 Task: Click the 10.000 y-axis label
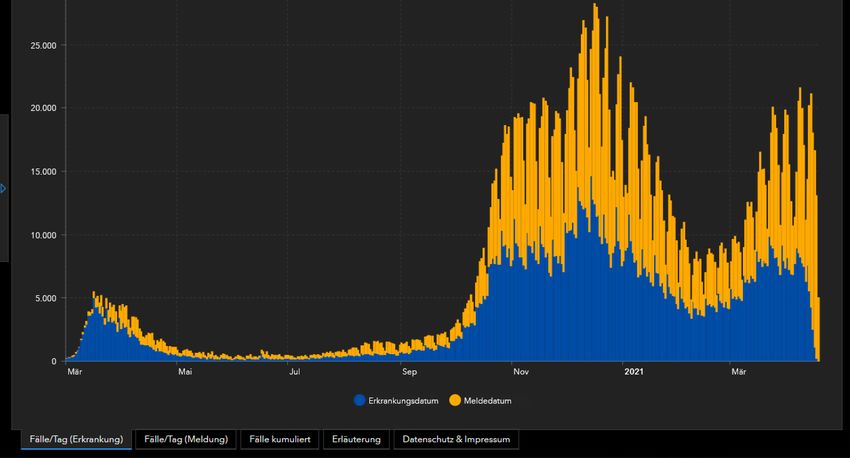(x=41, y=235)
